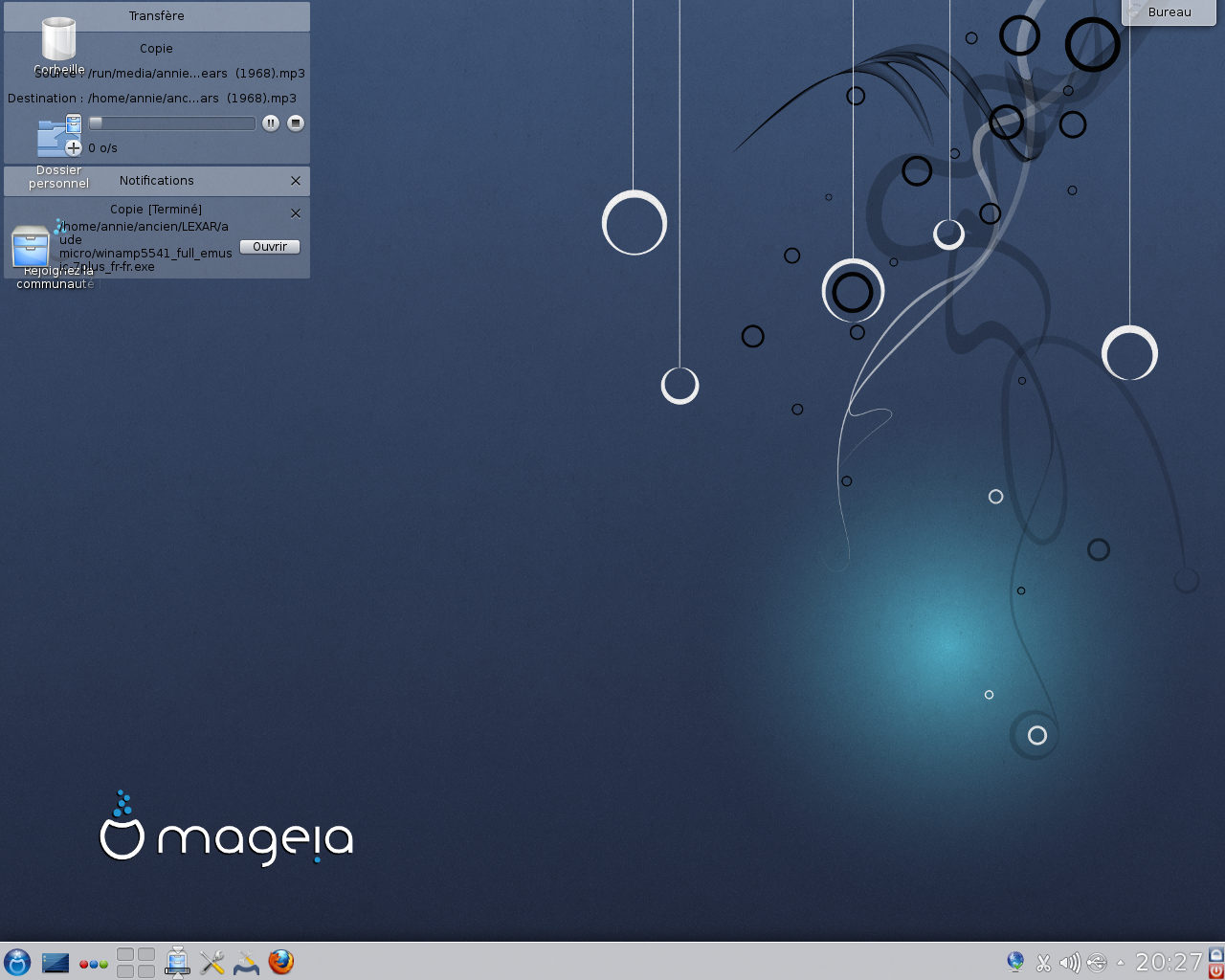Image resolution: width=1225 pixels, height=980 pixels.
Task: Open the Activities icon with three colored dots
Action: coord(93,964)
